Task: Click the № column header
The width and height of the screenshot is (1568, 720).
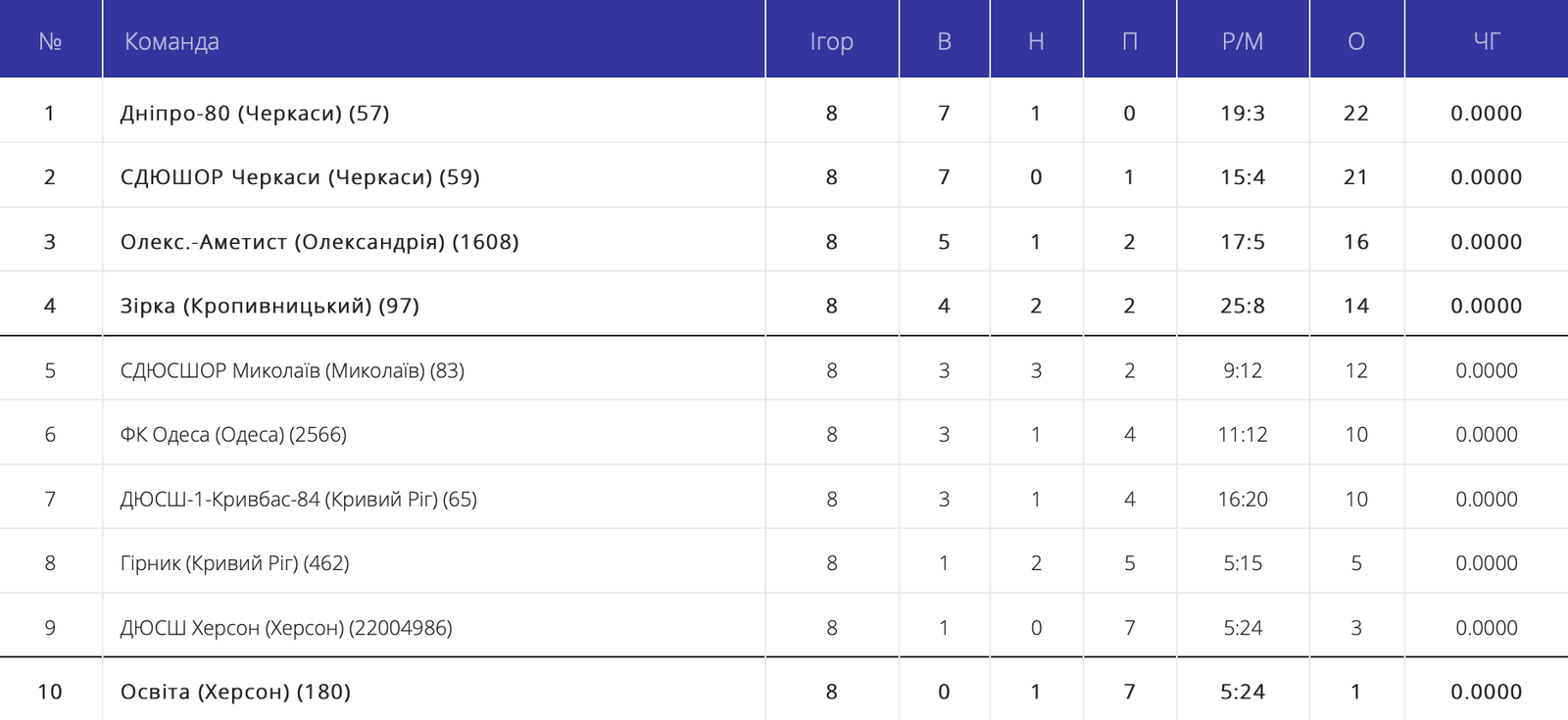Action: 50,41
